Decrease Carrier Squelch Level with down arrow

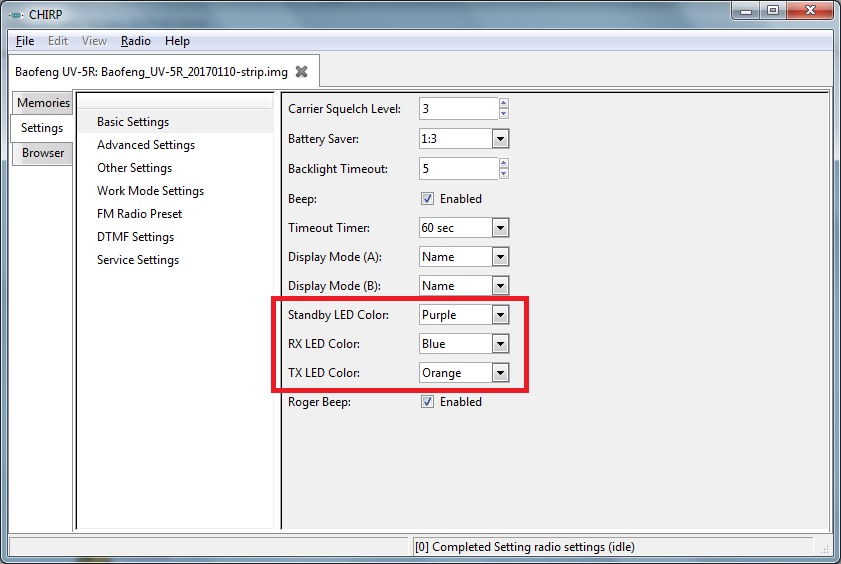503,114
